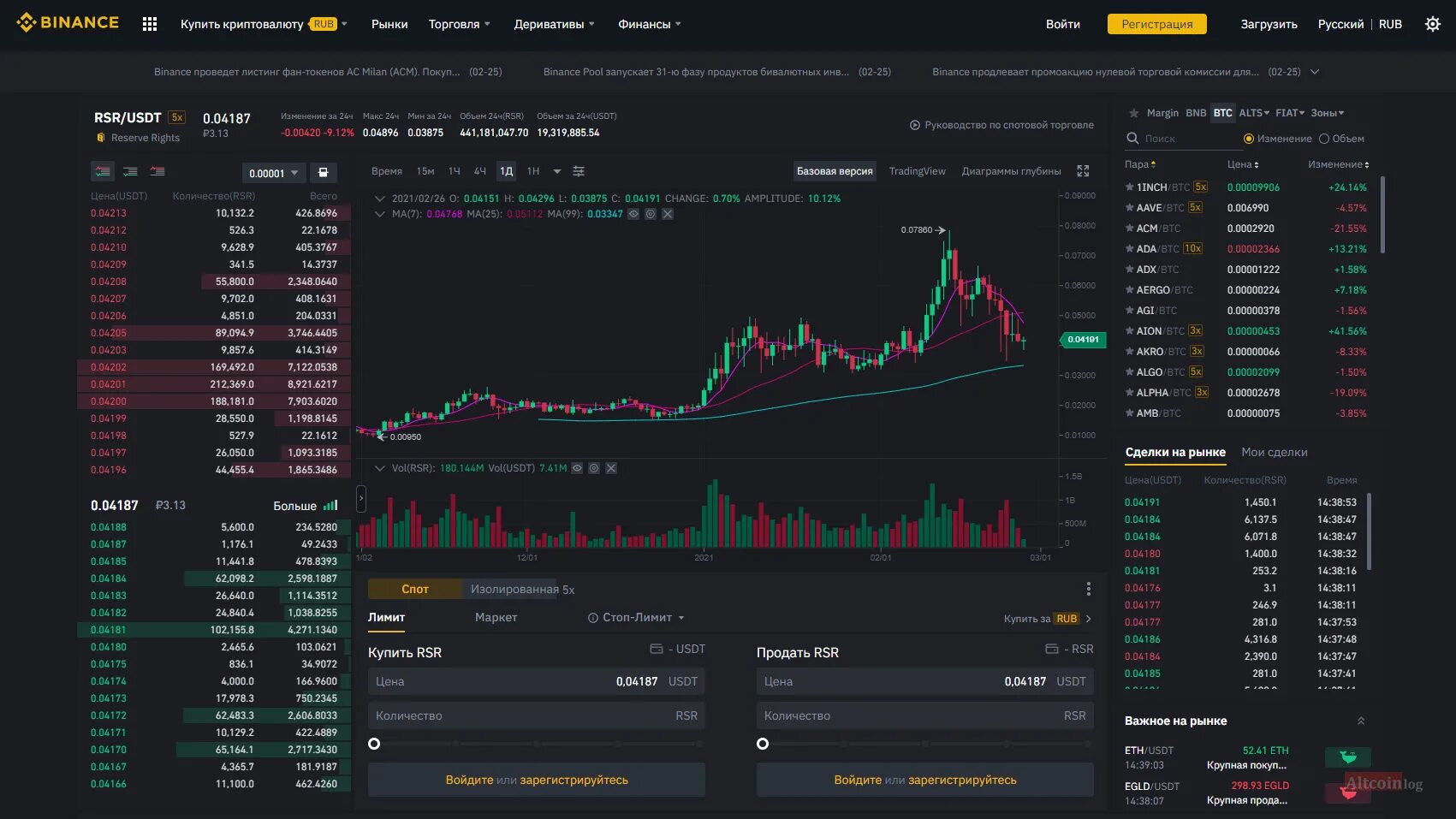Remove the MA indicator from chart
Image resolution: width=1456 pixels, height=819 pixels.
[668, 214]
